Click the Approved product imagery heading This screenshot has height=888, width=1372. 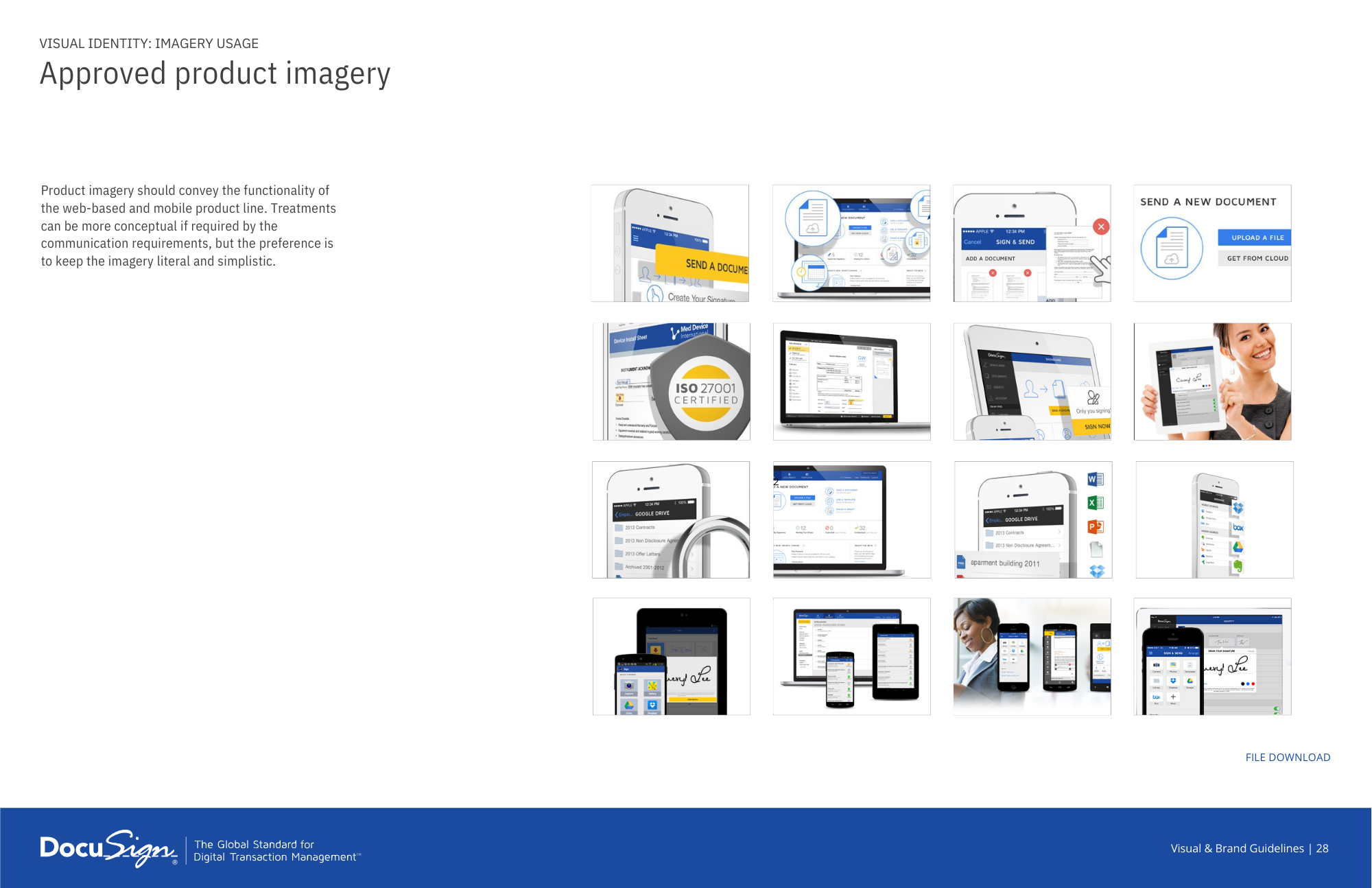coord(215,74)
